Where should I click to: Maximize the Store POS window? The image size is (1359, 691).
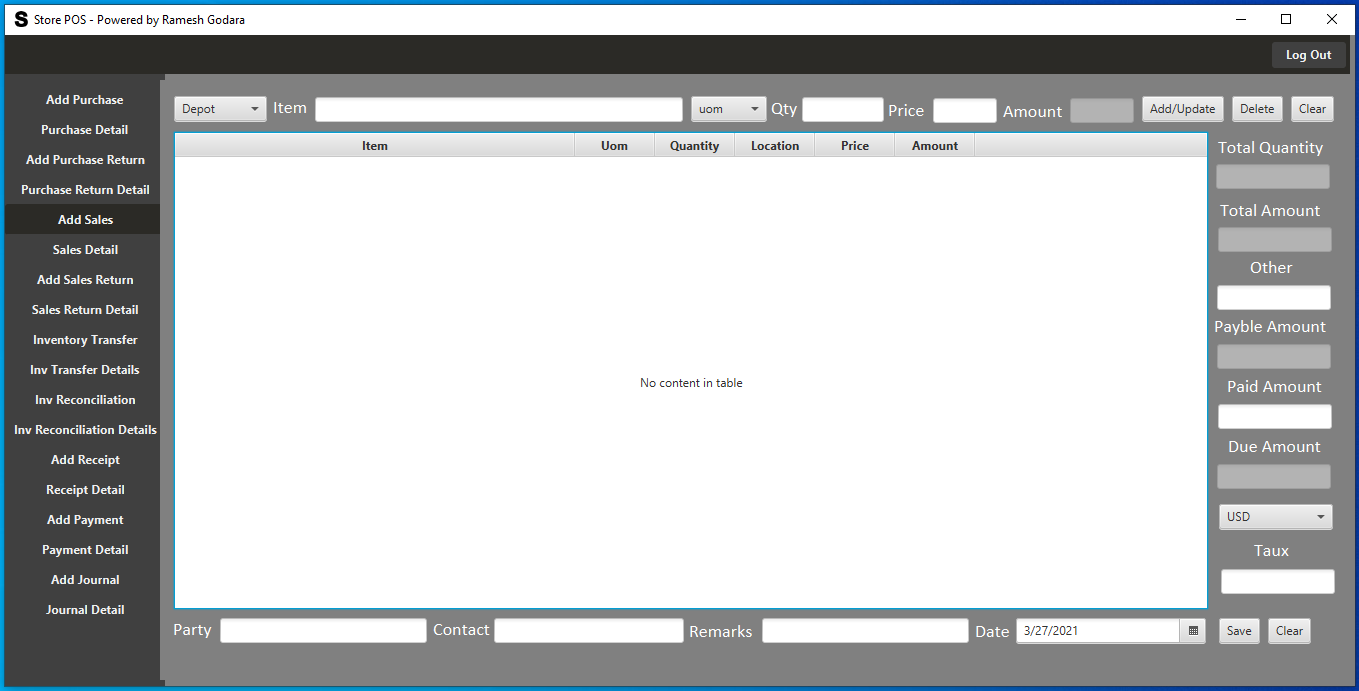point(1286,19)
